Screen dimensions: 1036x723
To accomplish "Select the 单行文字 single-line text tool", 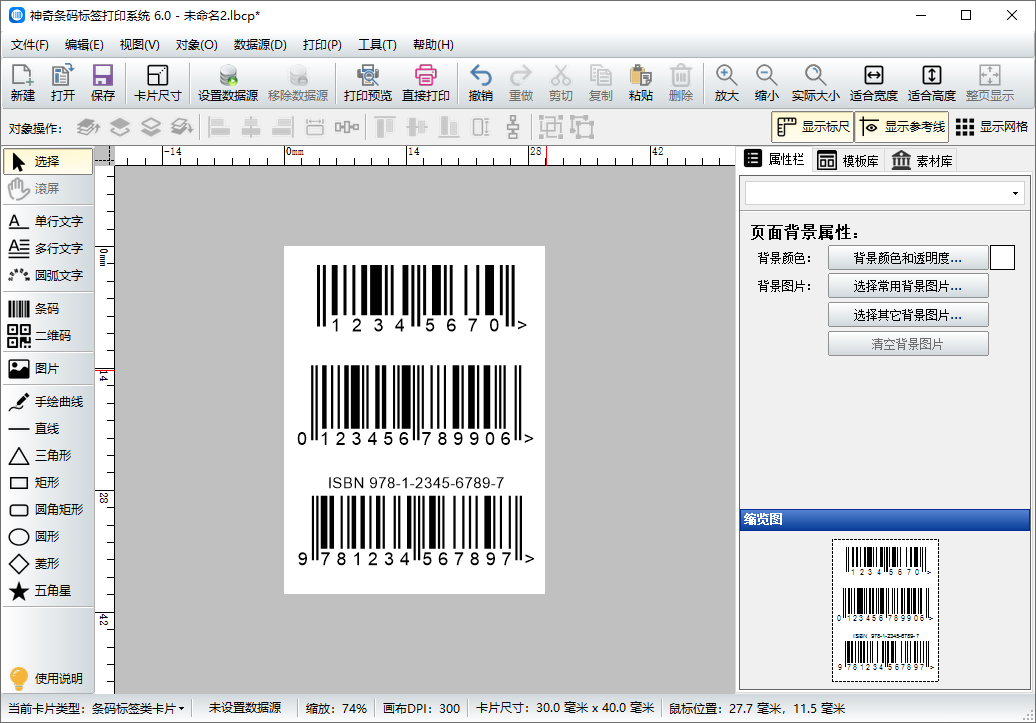I will [48, 221].
